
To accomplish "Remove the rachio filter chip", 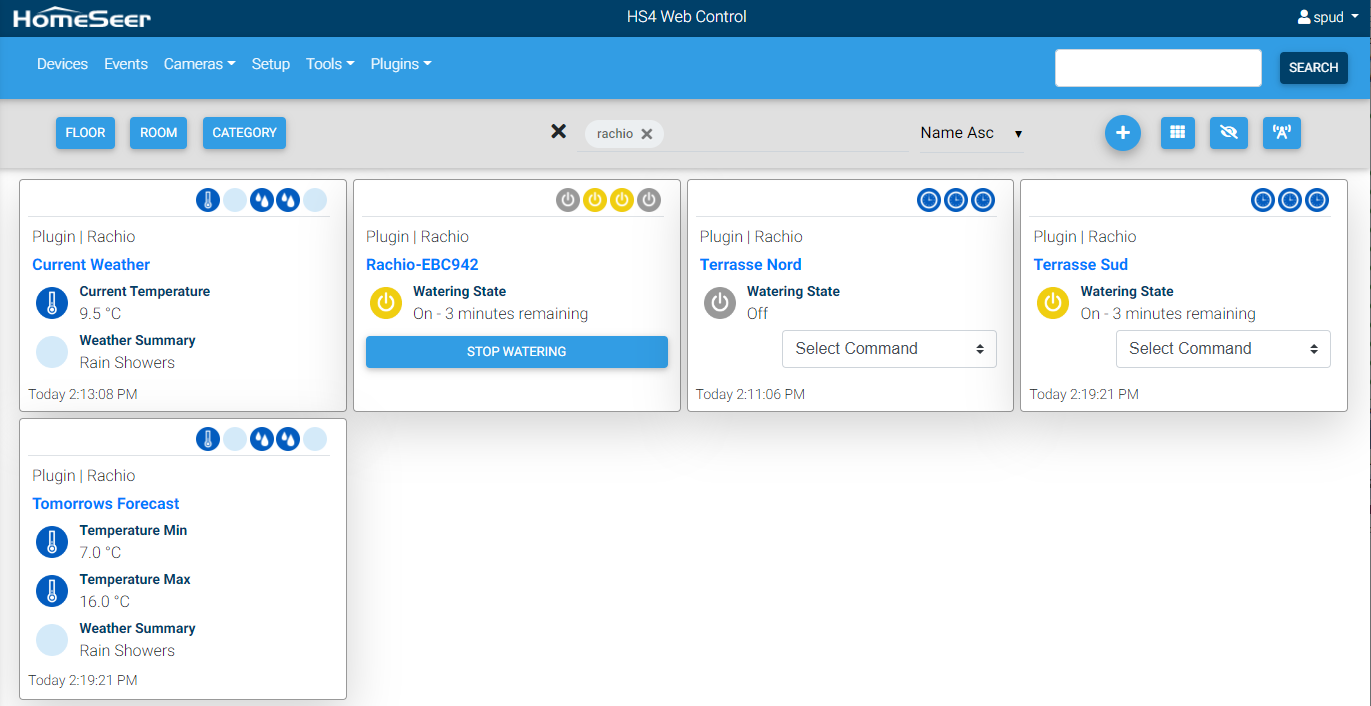I will pos(647,134).
